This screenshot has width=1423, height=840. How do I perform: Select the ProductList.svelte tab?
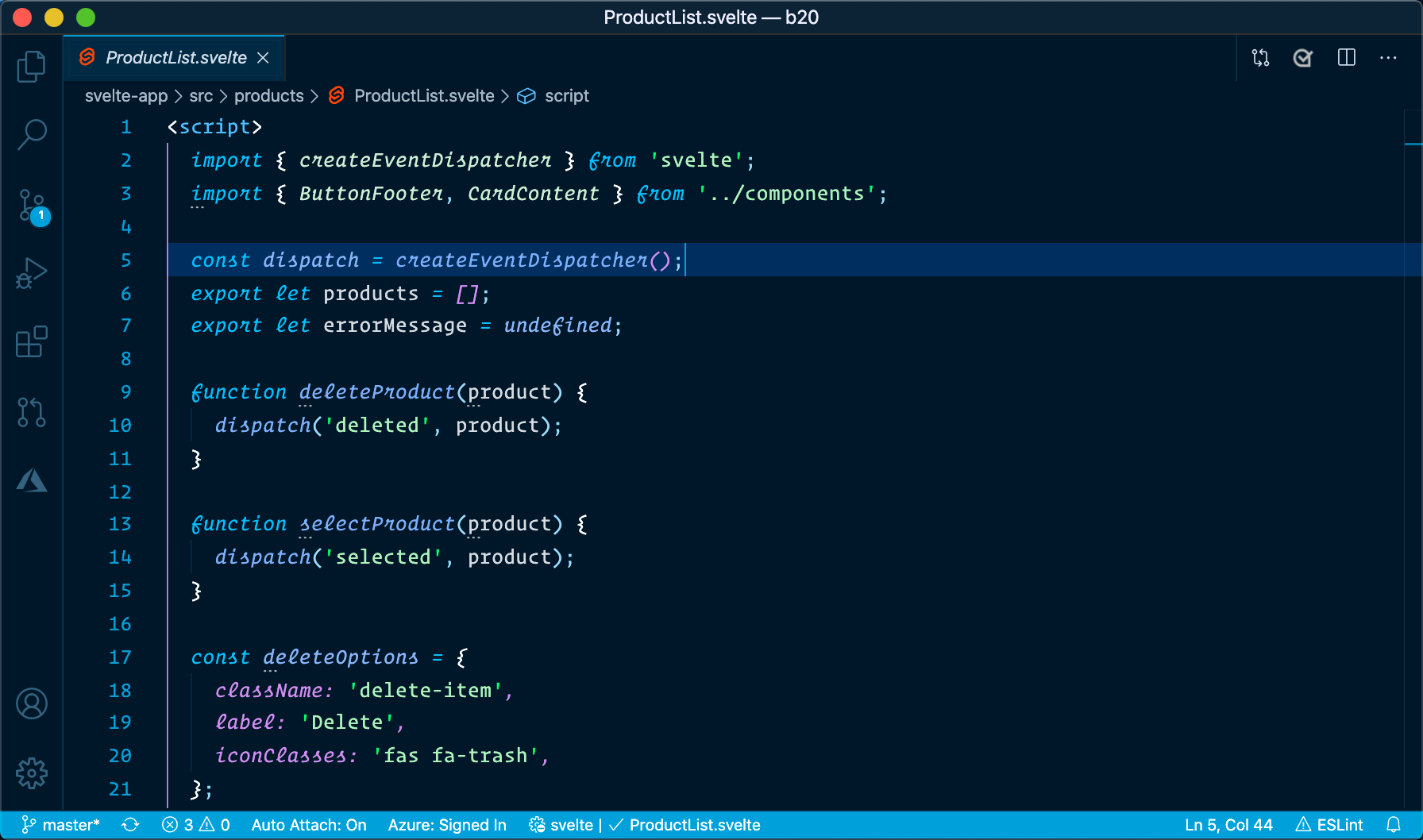175,57
